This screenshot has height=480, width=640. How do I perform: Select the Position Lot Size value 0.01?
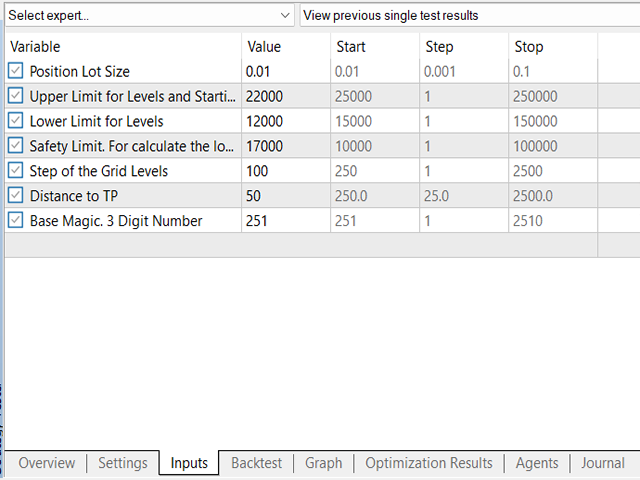(x=286, y=71)
